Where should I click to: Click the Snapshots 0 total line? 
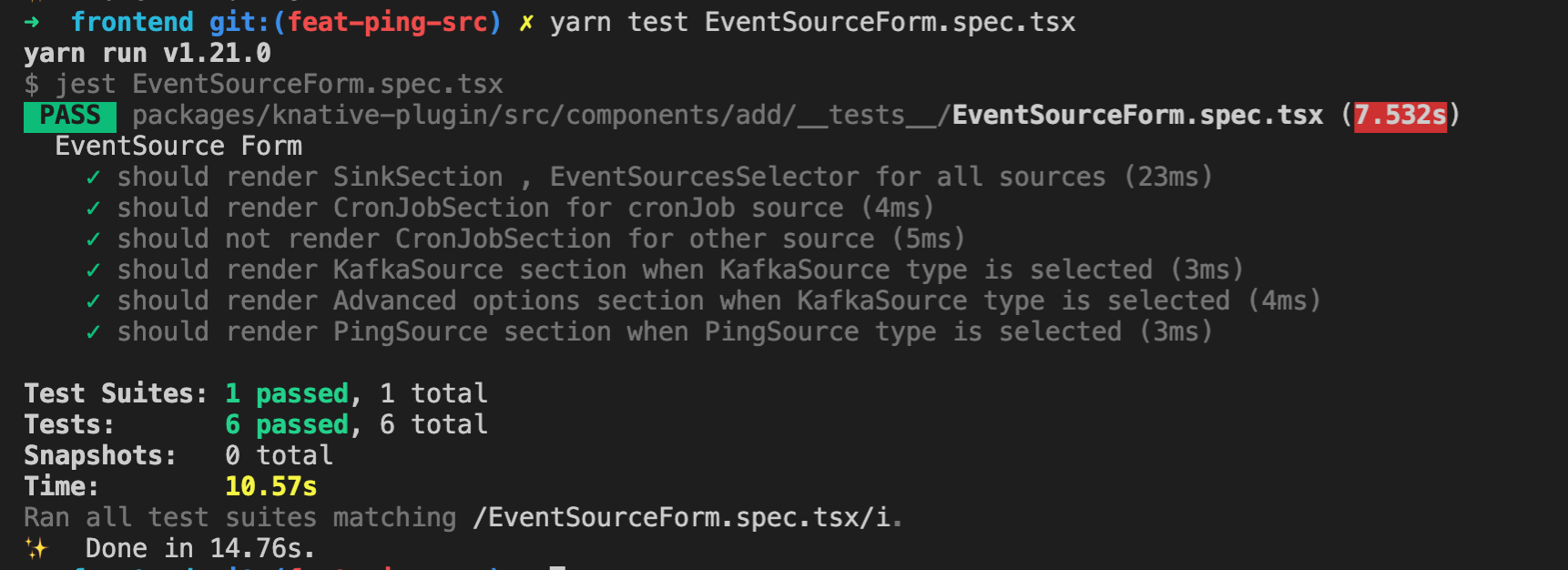click(178, 455)
